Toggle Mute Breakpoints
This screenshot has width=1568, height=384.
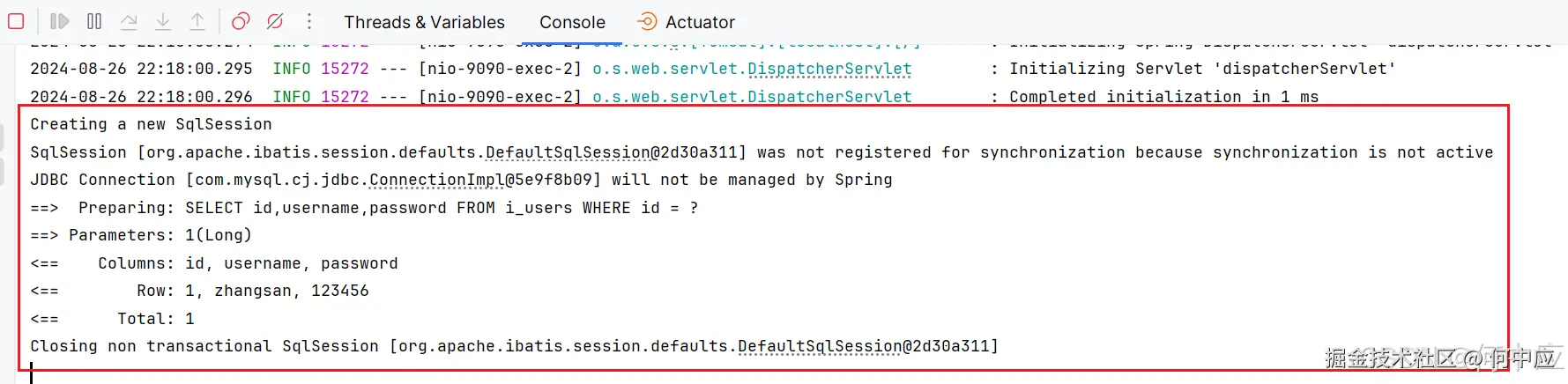pyautogui.click(x=275, y=21)
